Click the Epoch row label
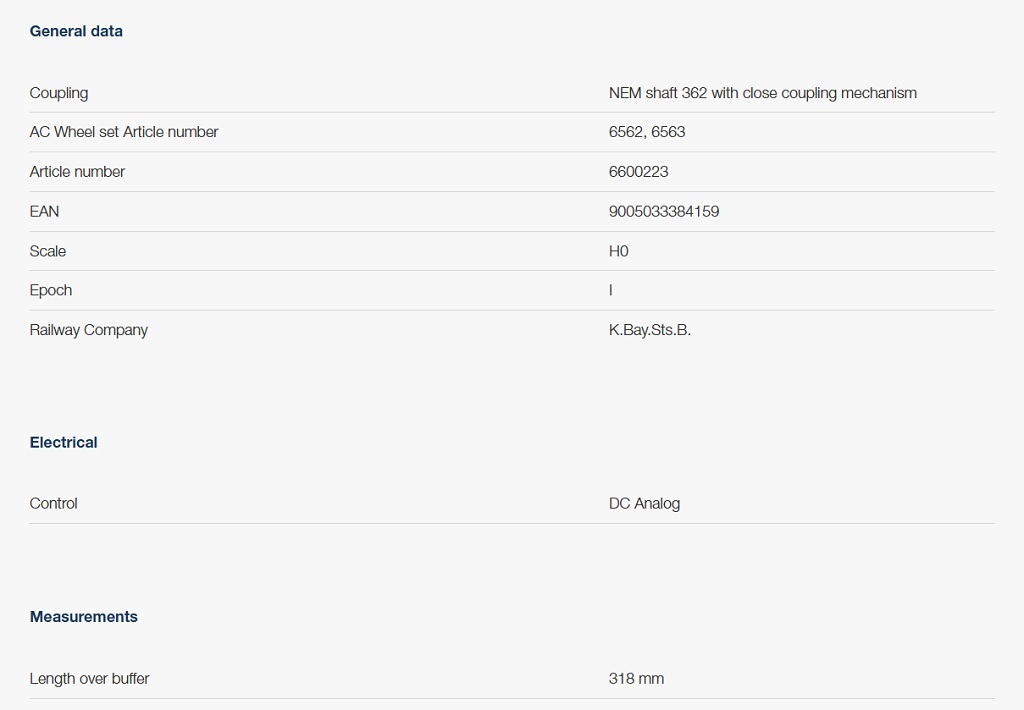This screenshot has width=1024, height=710. [x=51, y=291]
